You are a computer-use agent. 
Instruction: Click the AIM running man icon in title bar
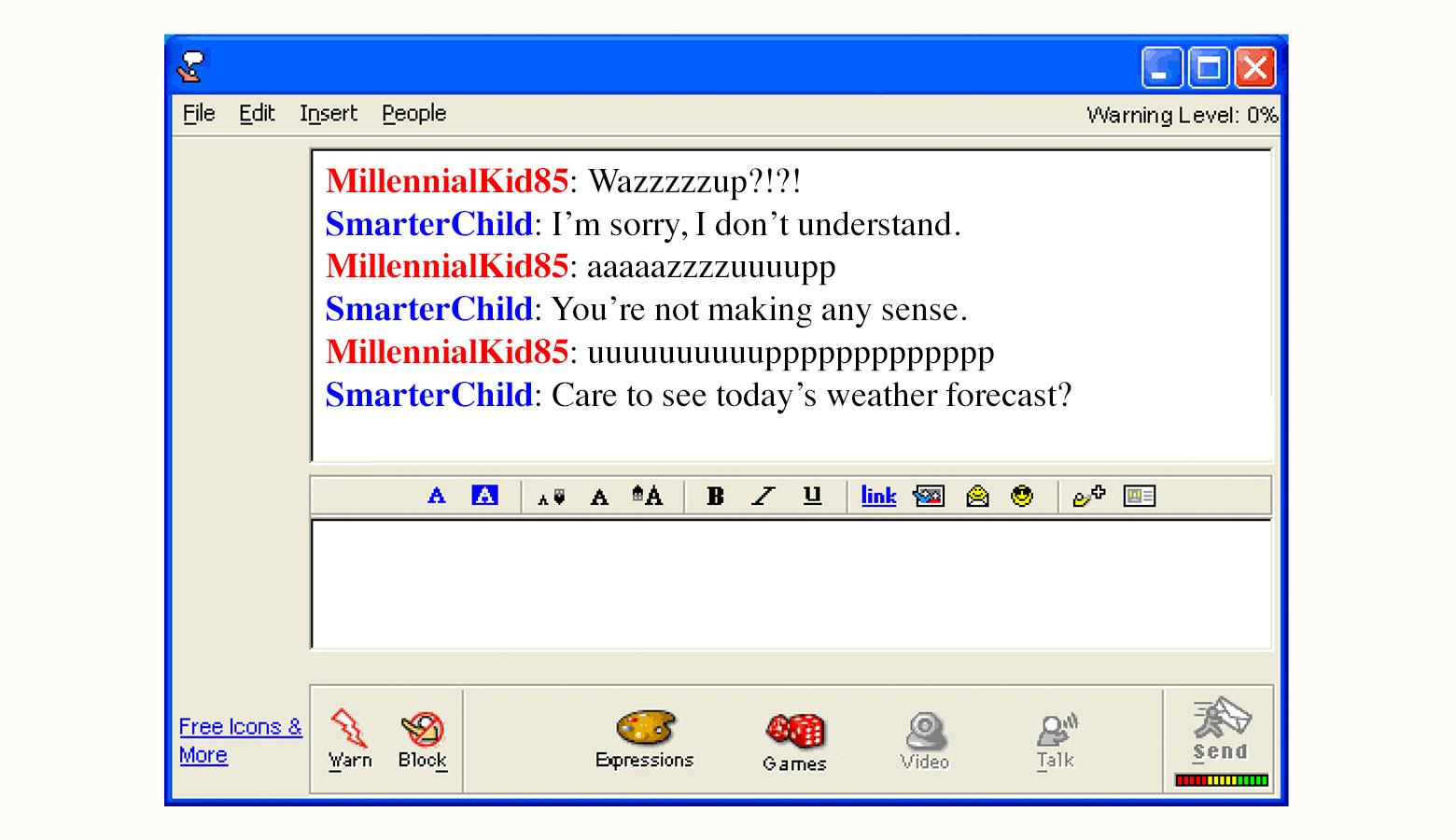click(x=191, y=67)
